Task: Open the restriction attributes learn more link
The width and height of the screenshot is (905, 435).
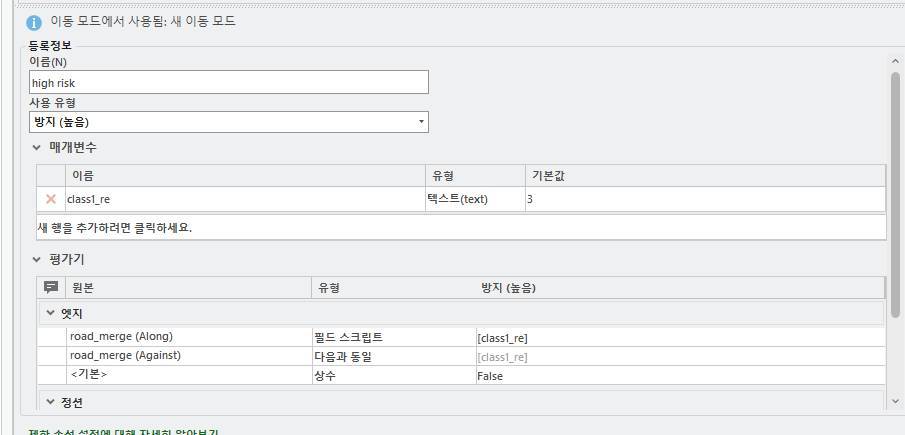Action: tap(118, 432)
